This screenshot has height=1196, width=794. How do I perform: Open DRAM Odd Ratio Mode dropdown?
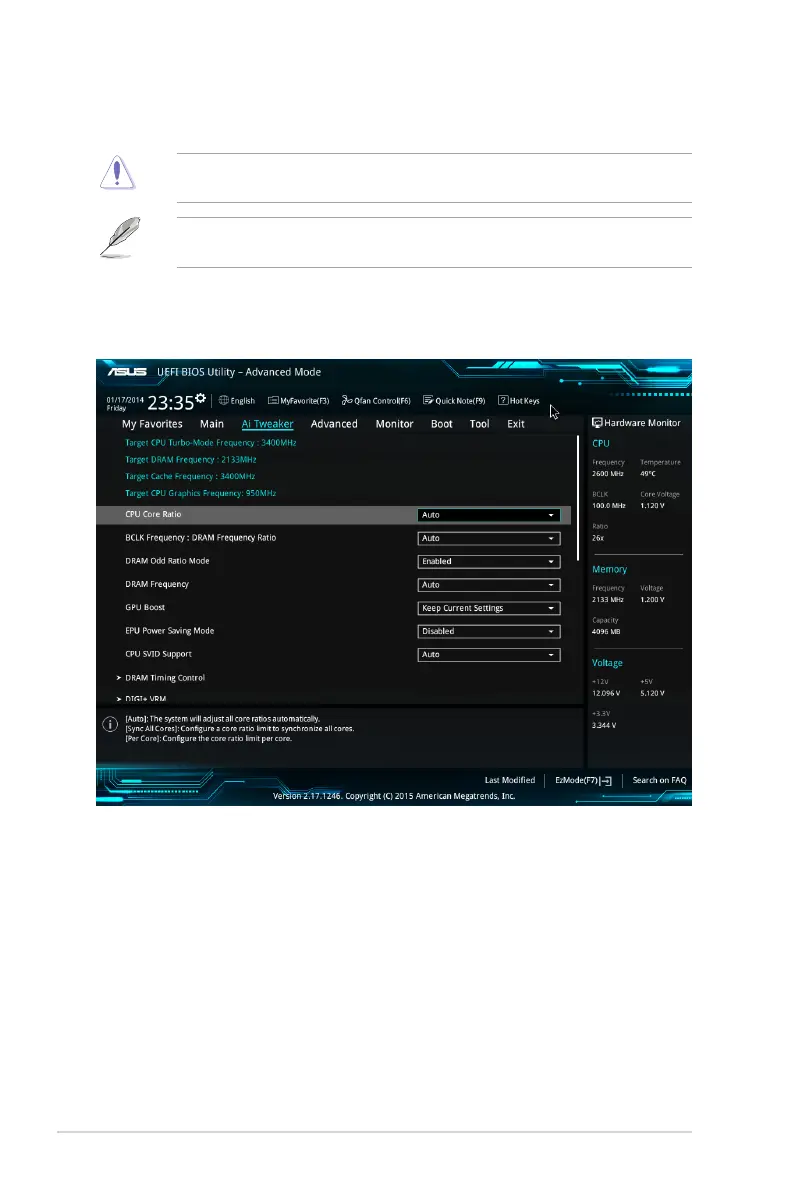pyautogui.click(x=489, y=561)
